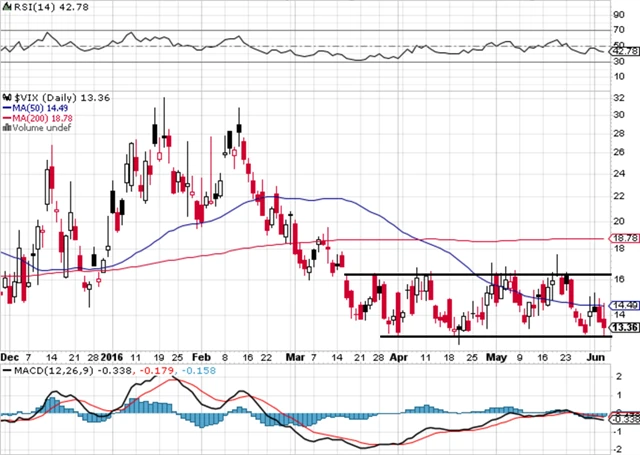
Task: Click the MA(200) 18.78 legend text
Action: (40, 117)
